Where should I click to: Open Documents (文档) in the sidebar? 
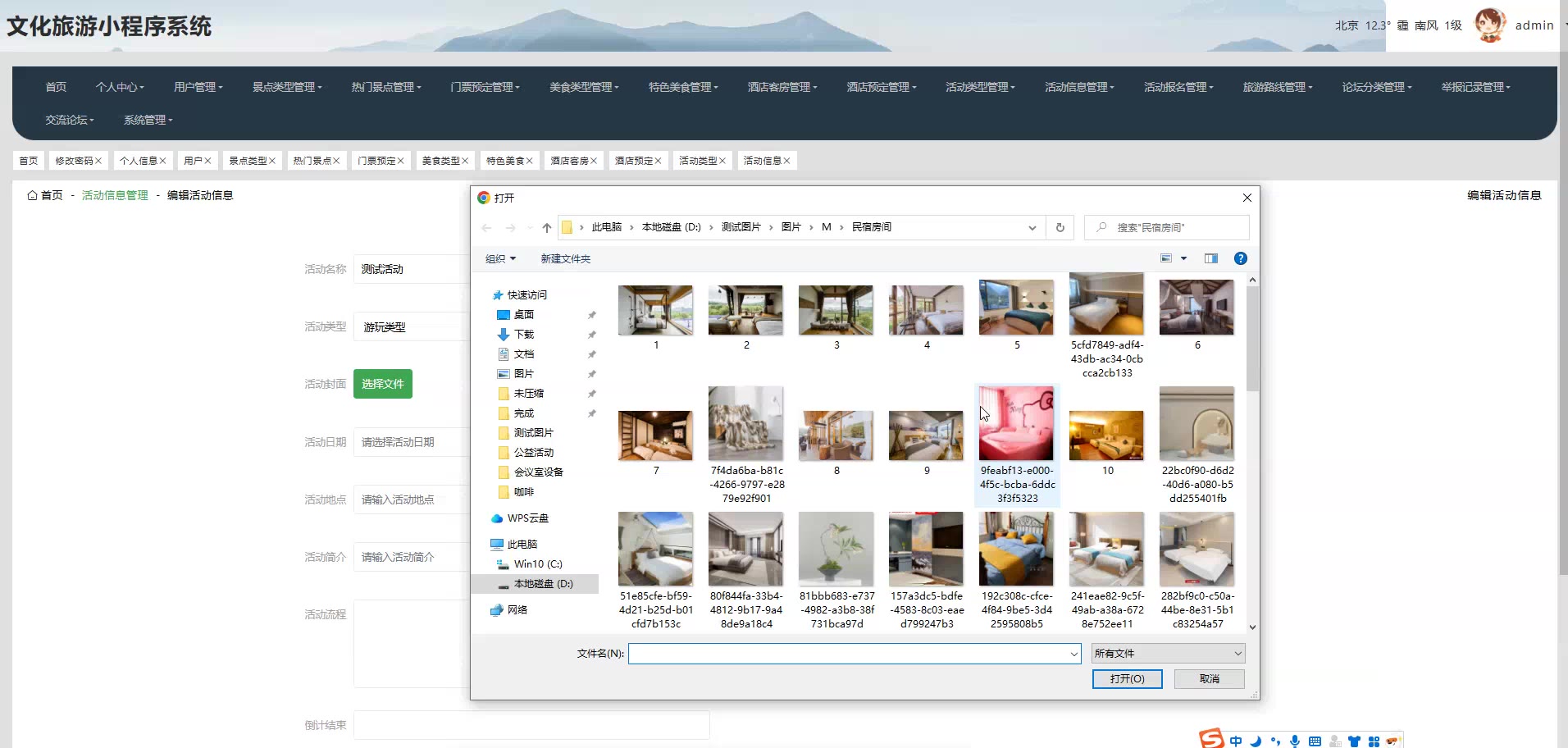(x=523, y=354)
